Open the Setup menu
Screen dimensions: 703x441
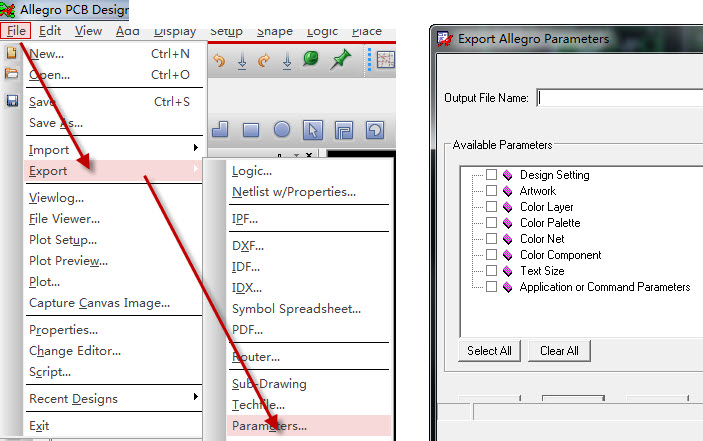[226, 30]
